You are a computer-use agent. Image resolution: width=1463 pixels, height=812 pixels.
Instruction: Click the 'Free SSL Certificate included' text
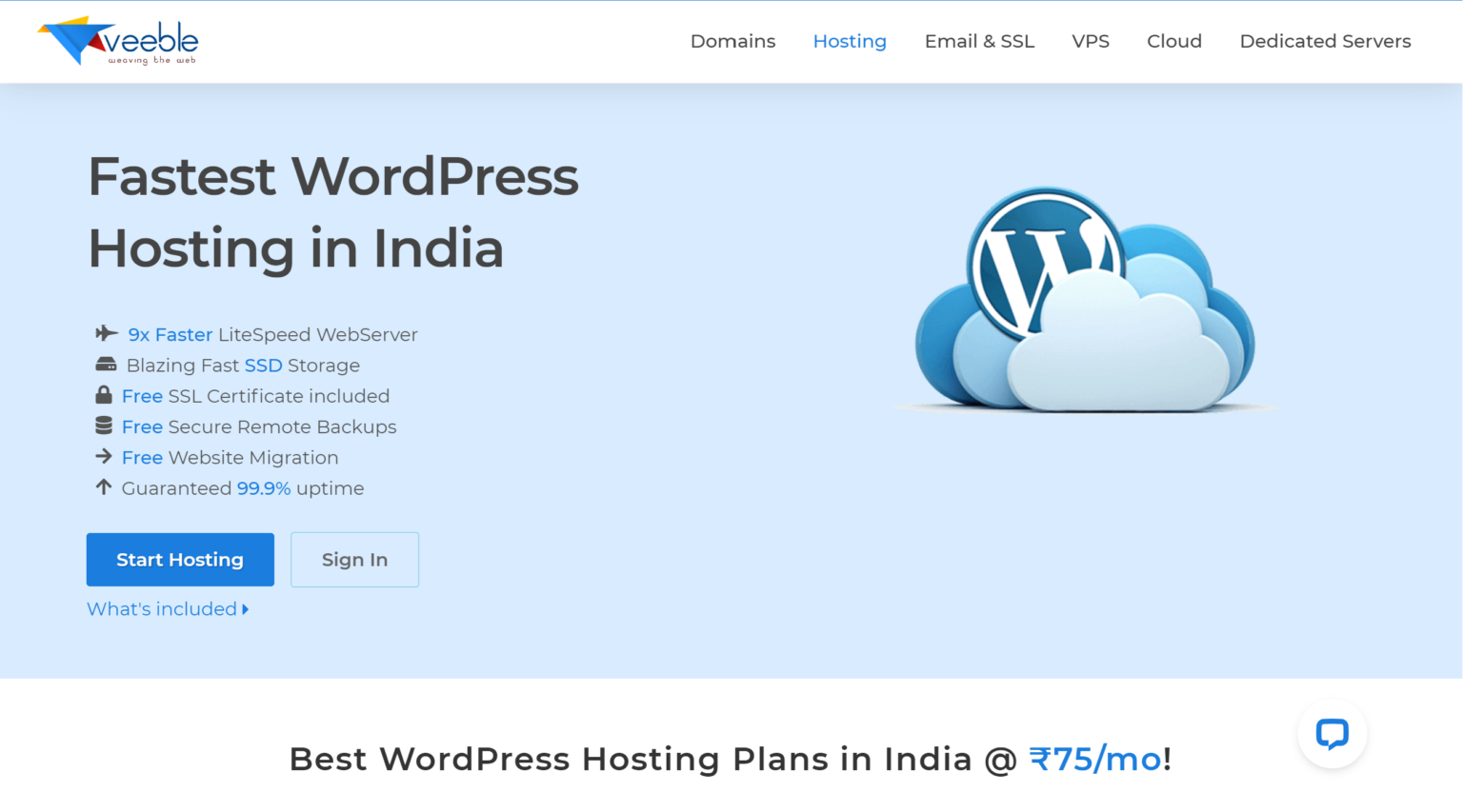tap(255, 396)
